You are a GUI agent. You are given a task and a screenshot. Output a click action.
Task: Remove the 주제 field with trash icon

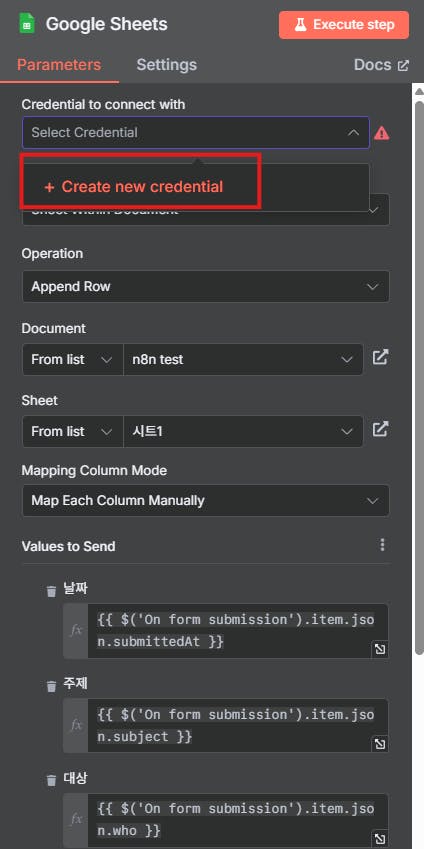51,686
